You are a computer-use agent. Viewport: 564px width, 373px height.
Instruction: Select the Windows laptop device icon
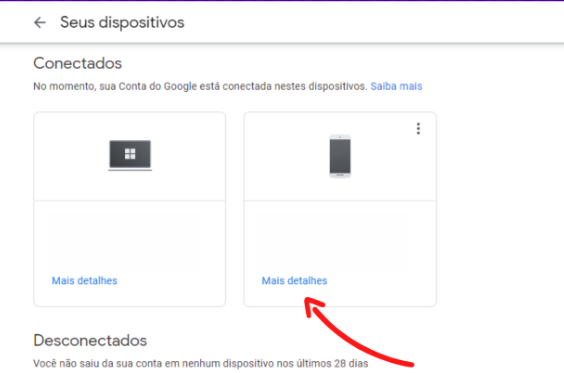pos(130,155)
